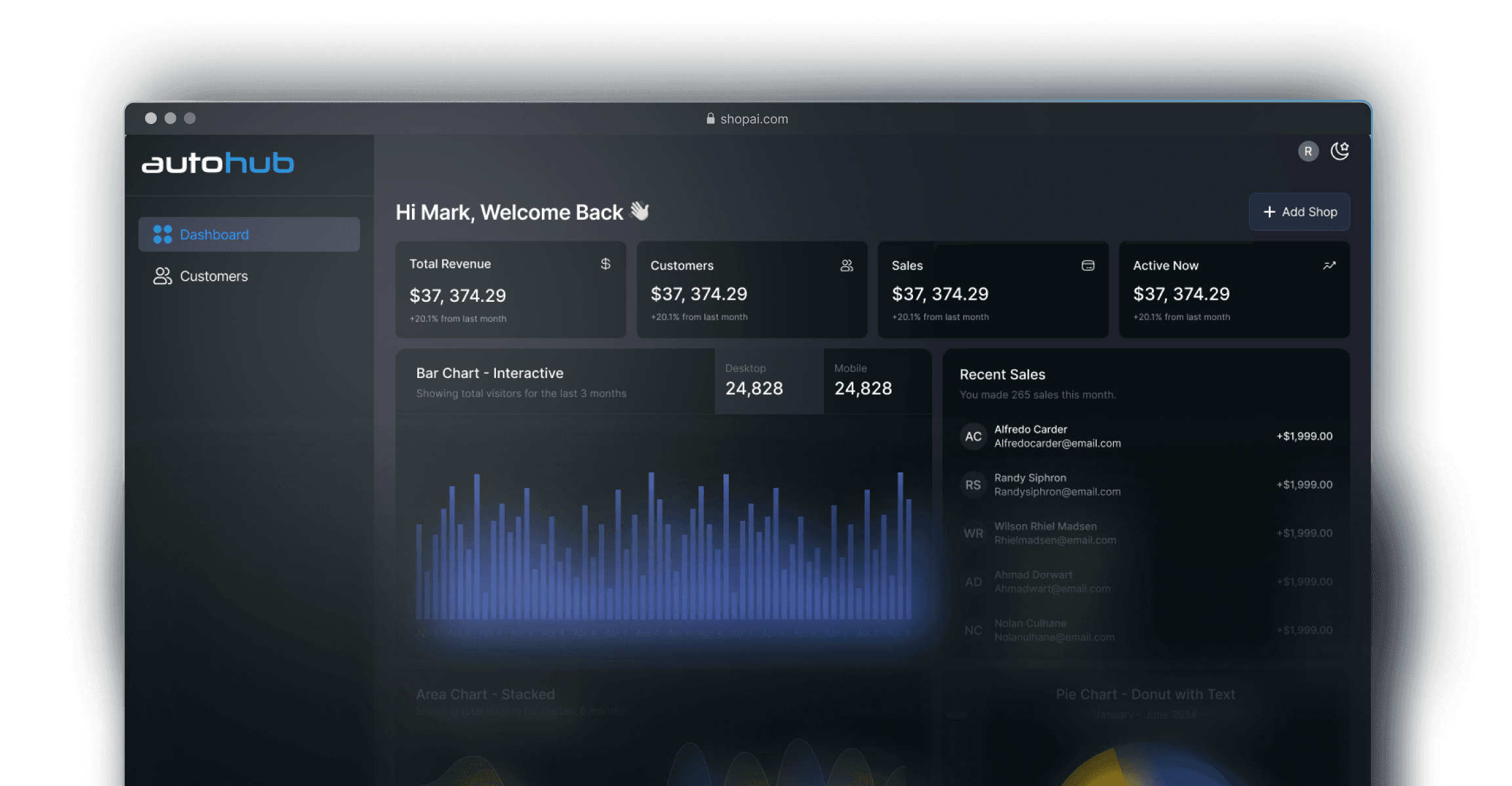The image size is (1512, 786).
Task: Click the credit card icon on Sales card
Action: pos(1088,266)
